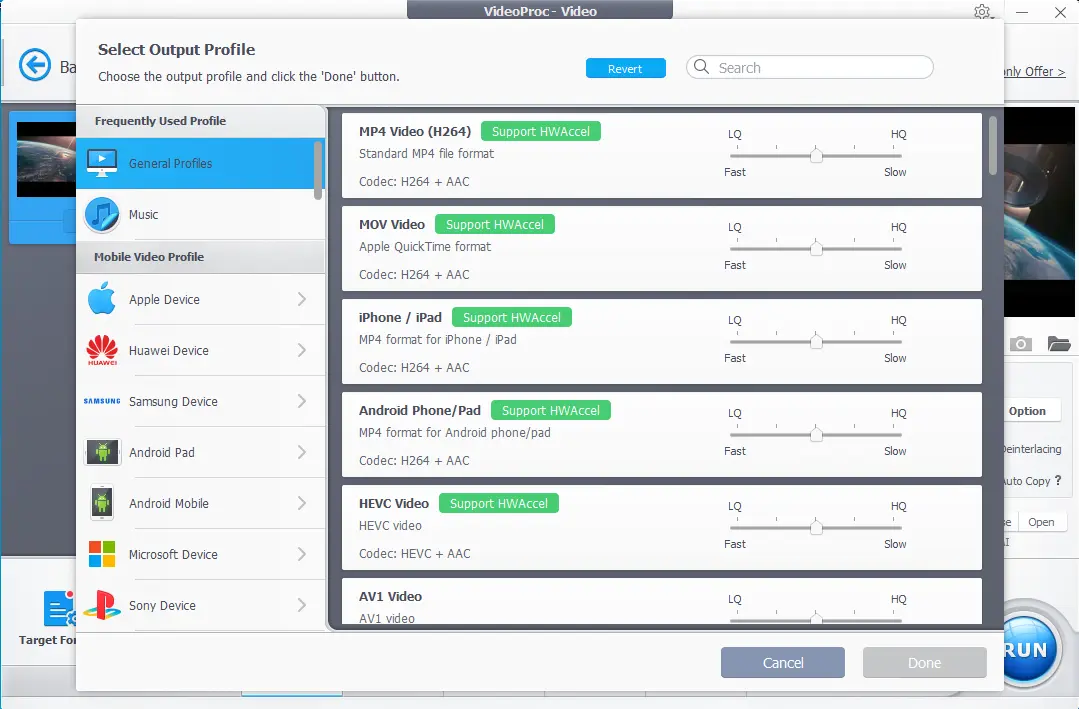Screen dimensions: 1079x709
Task: Expand Apple Device chevron
Action: click(x=301, y=299)
